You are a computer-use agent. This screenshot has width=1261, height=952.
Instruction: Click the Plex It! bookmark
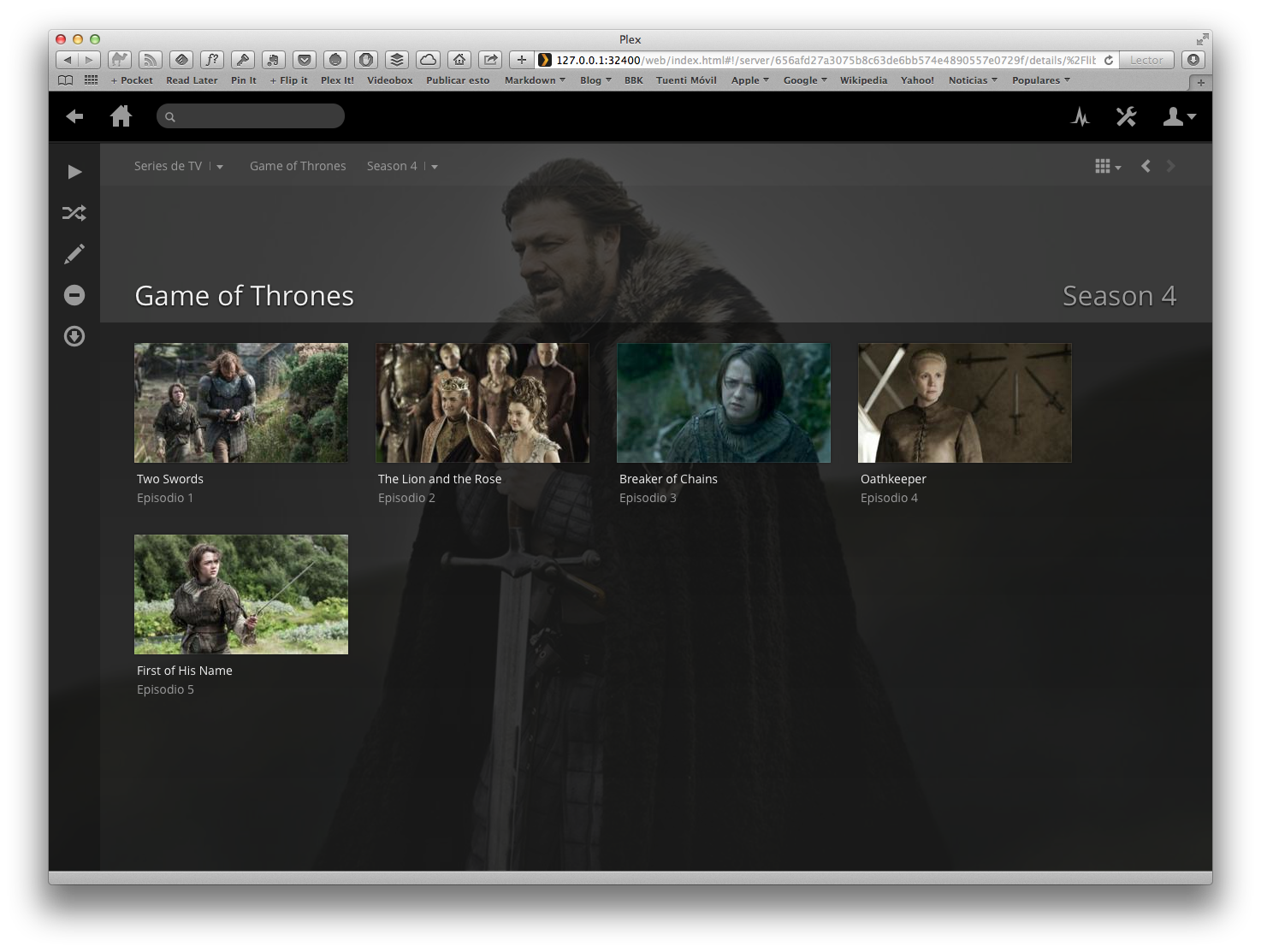337,80
